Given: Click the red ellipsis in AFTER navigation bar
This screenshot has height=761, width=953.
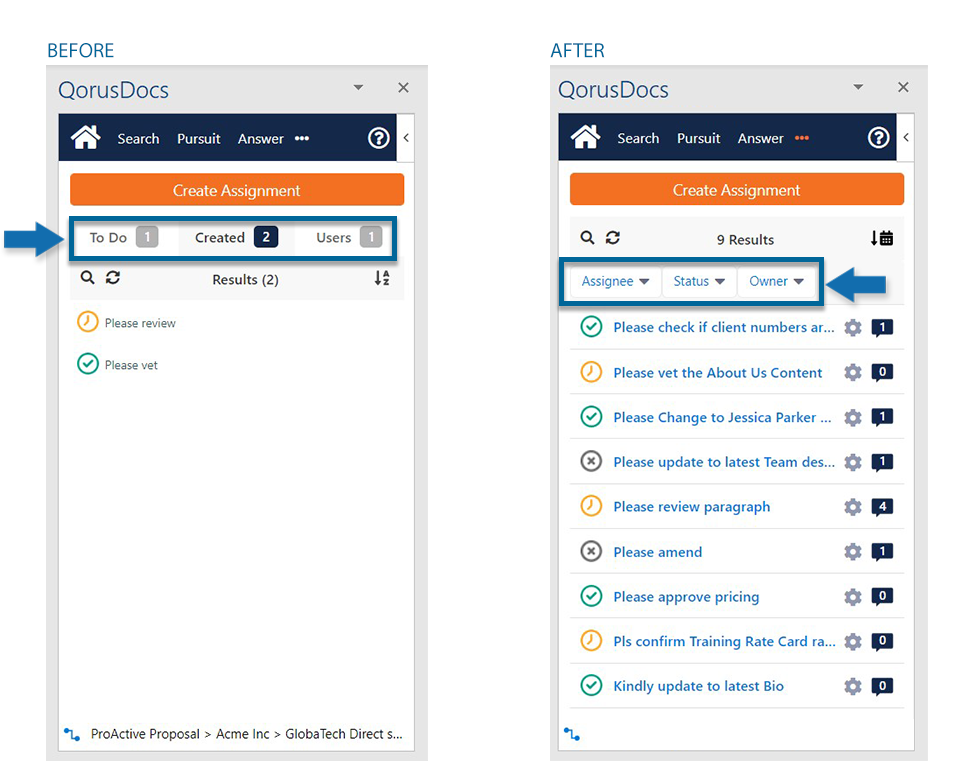Looking at the screenshot, I should click(x=801, y=139).
